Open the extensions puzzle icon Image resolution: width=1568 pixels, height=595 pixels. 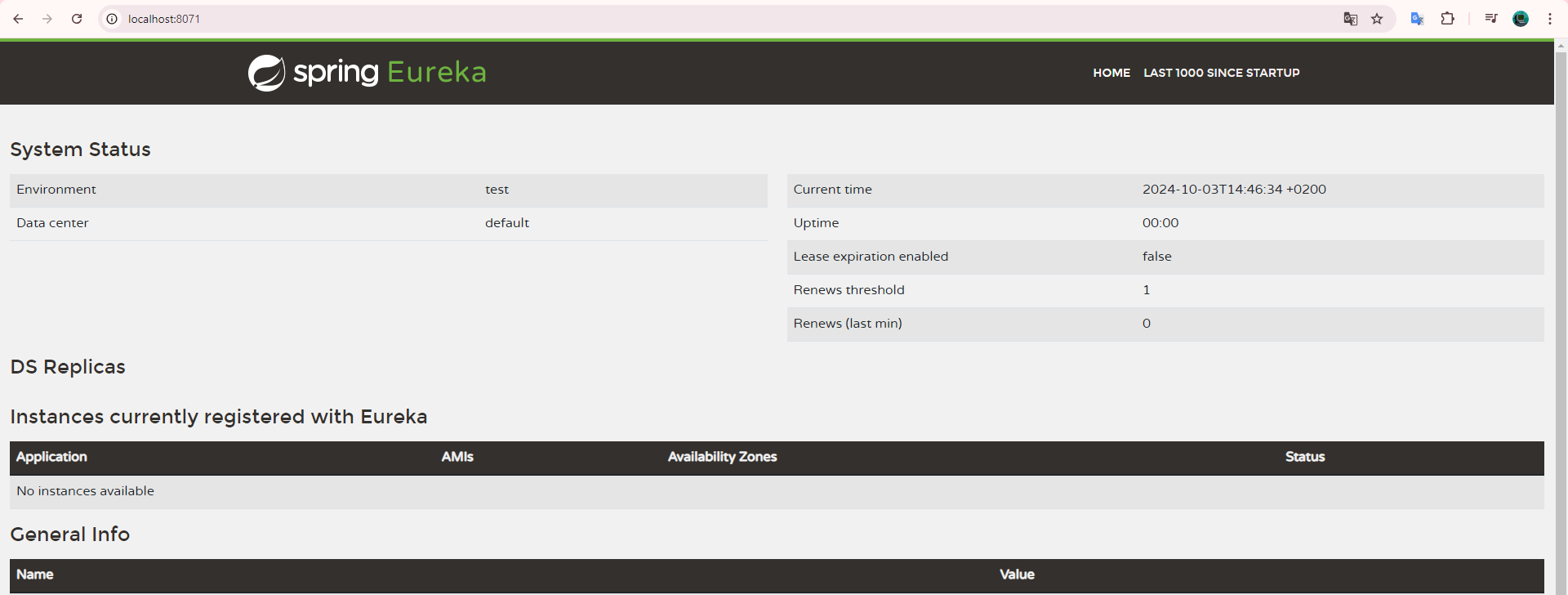tap(1447, 19)
